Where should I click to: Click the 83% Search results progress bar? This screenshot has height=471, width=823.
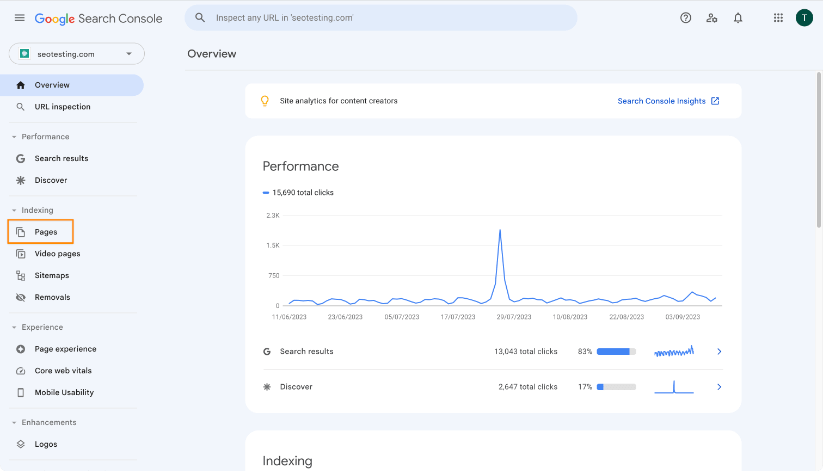(616, 351)
